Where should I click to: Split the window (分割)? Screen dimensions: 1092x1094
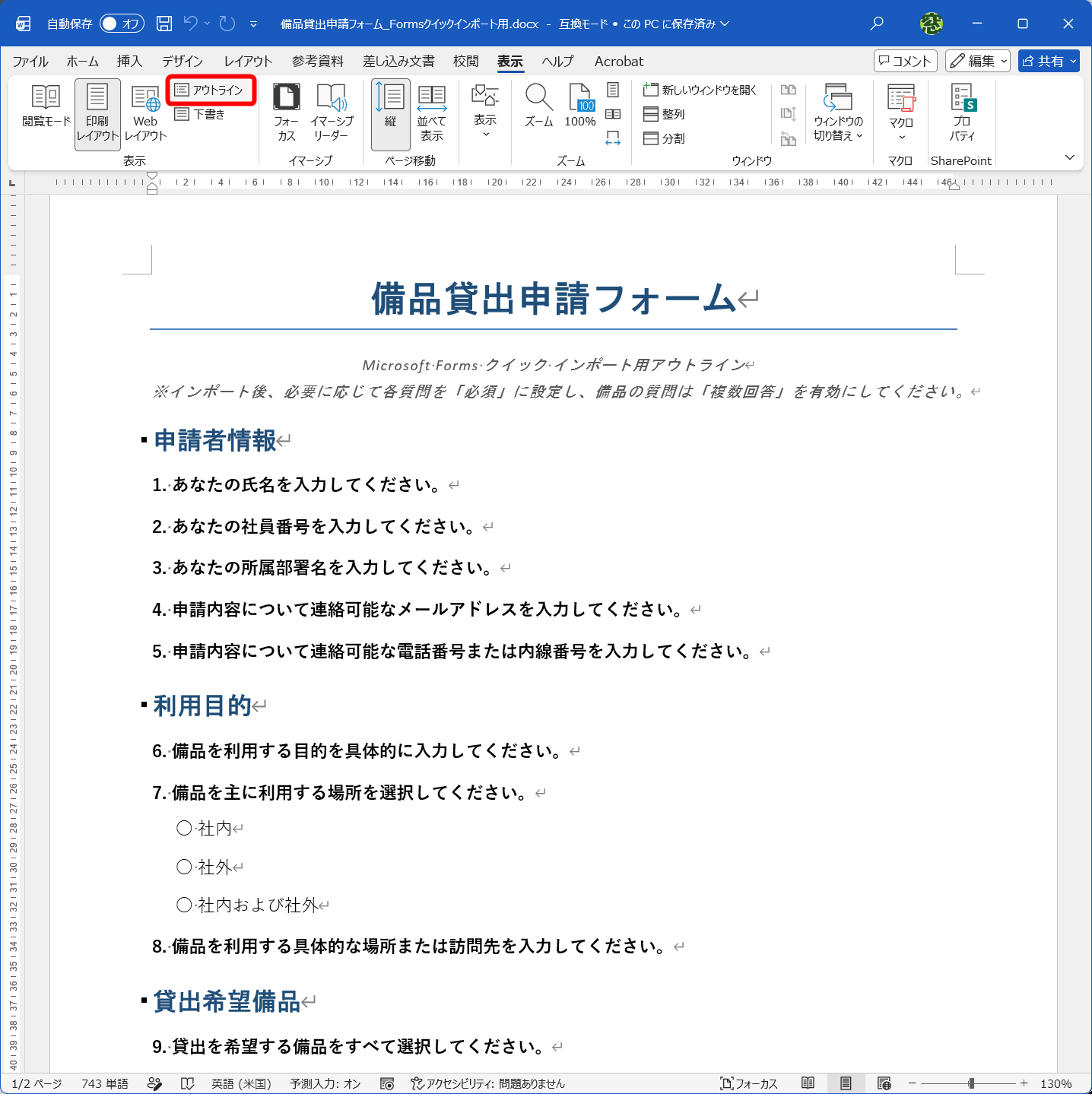pos(664,138)
